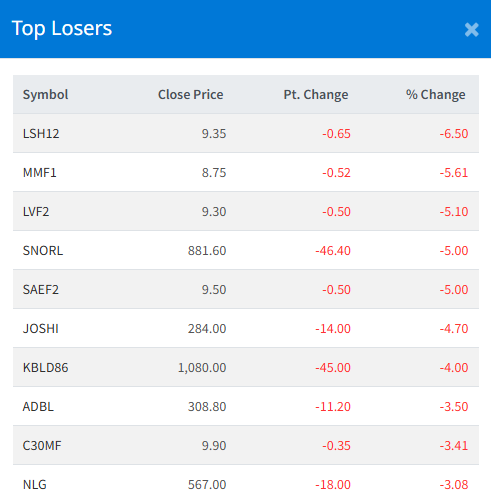The width and height of the screenshot is (491, 498).
Task: Click the Top Losers title
Action: tap(62, 29)
